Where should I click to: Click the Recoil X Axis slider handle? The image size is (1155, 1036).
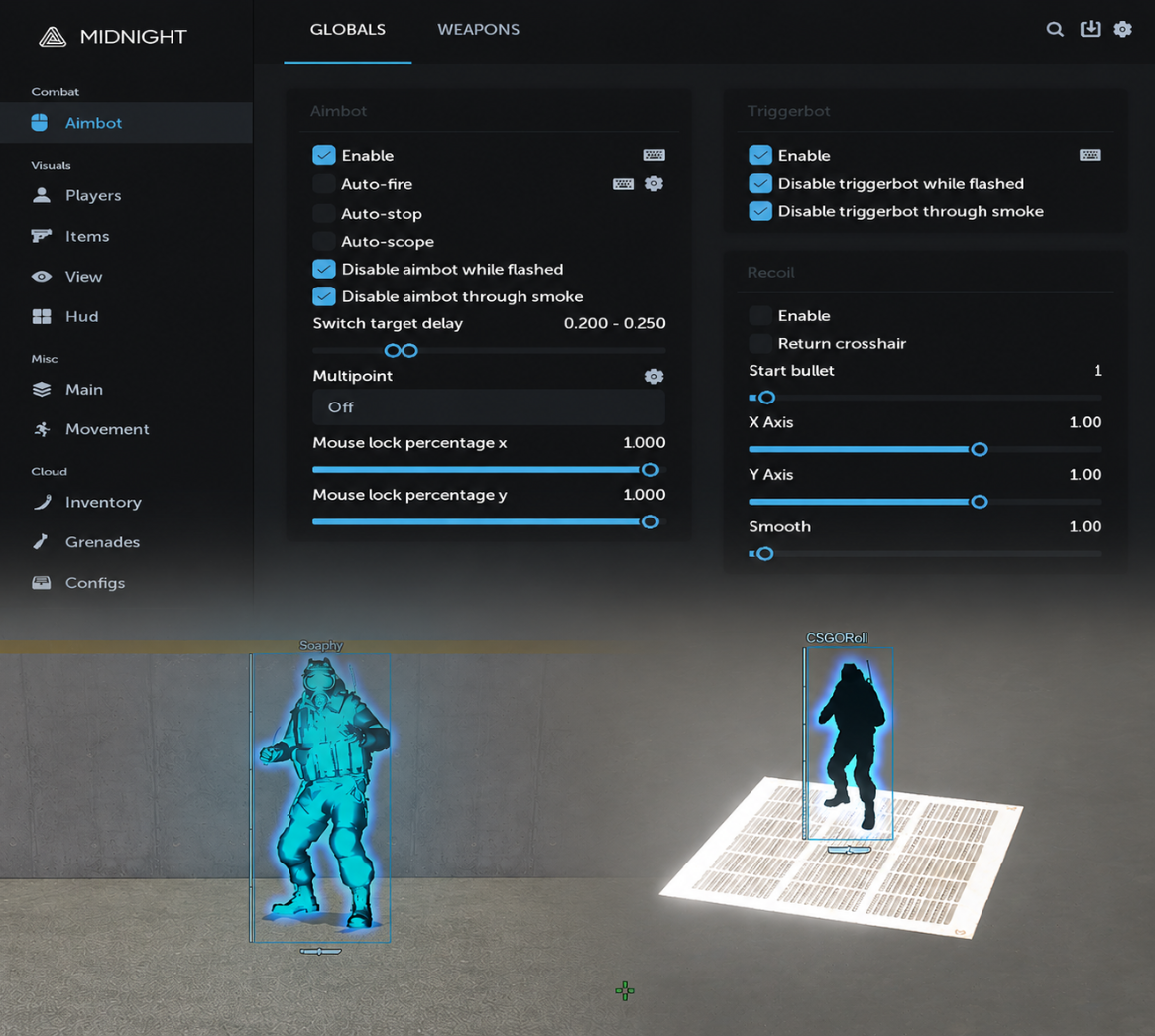(979, 449)
